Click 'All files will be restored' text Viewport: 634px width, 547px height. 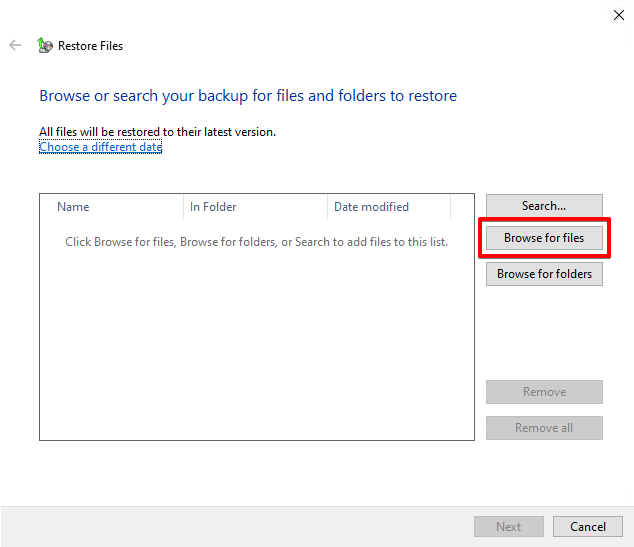pos(157,132)
